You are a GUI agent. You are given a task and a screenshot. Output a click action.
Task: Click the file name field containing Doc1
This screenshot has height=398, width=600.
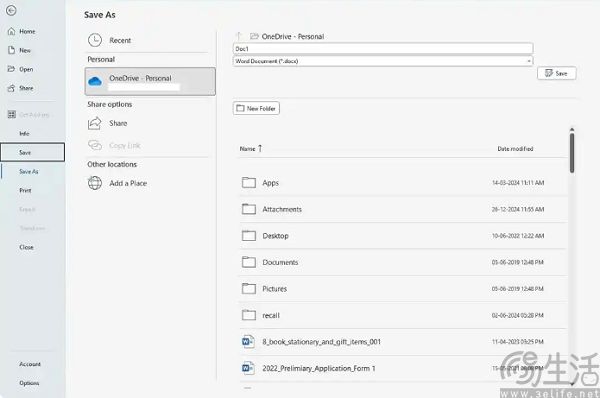click(x=383, y=49)
